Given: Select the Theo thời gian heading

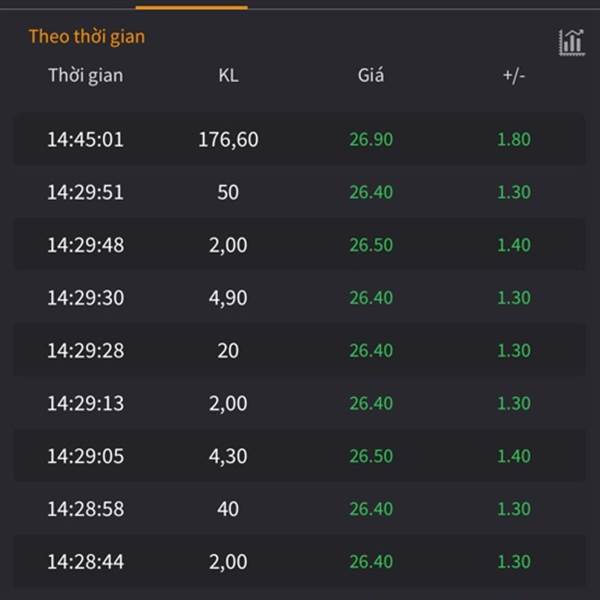Looking at the screenshot, I should (x=87, y=37).
